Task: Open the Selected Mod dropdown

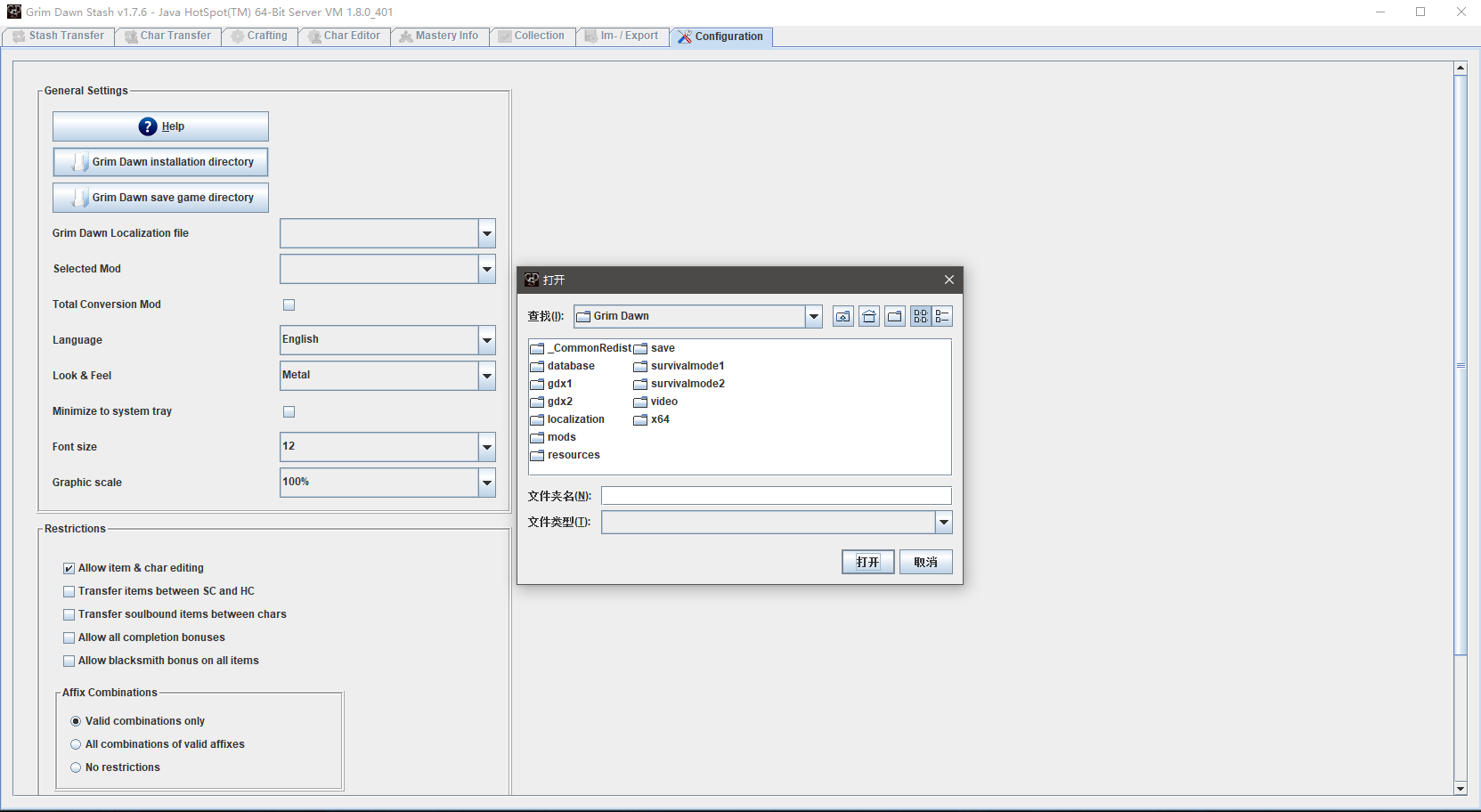Action: coord(486,269)
